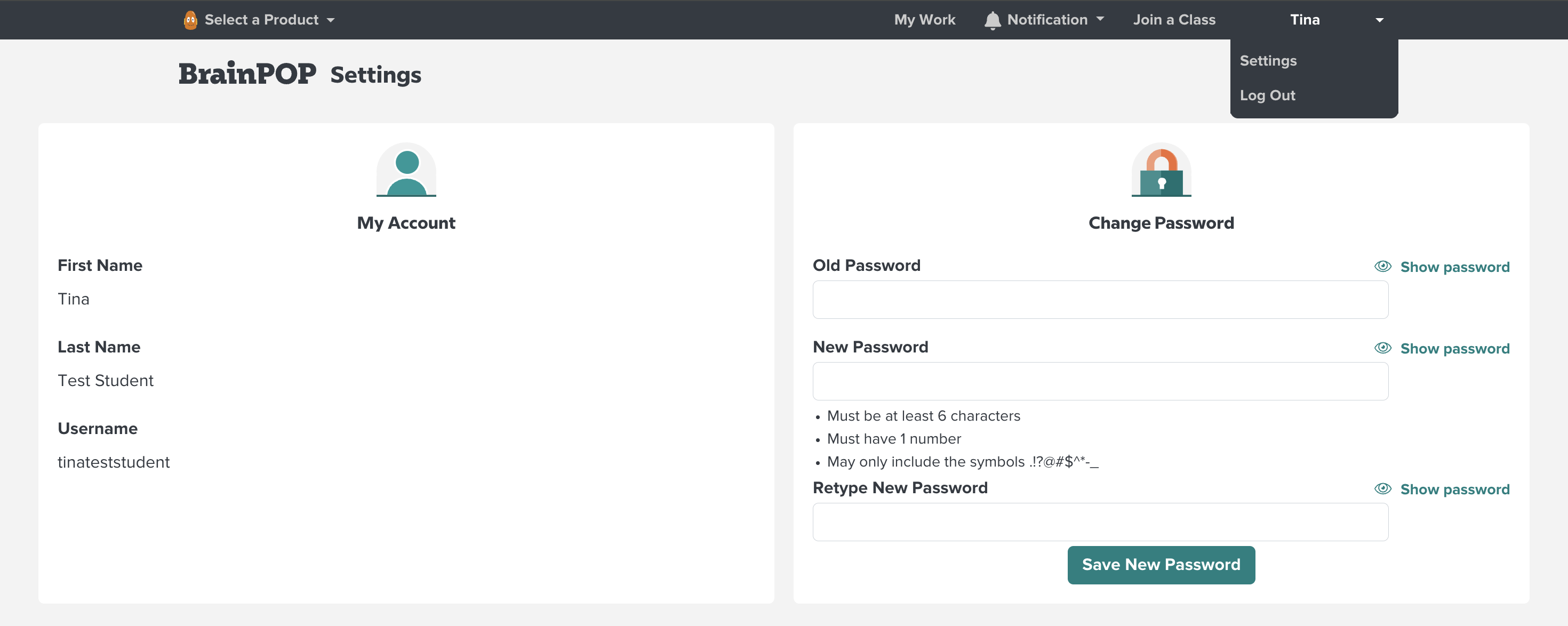Focus the New Password input field

pos(1100,381)
